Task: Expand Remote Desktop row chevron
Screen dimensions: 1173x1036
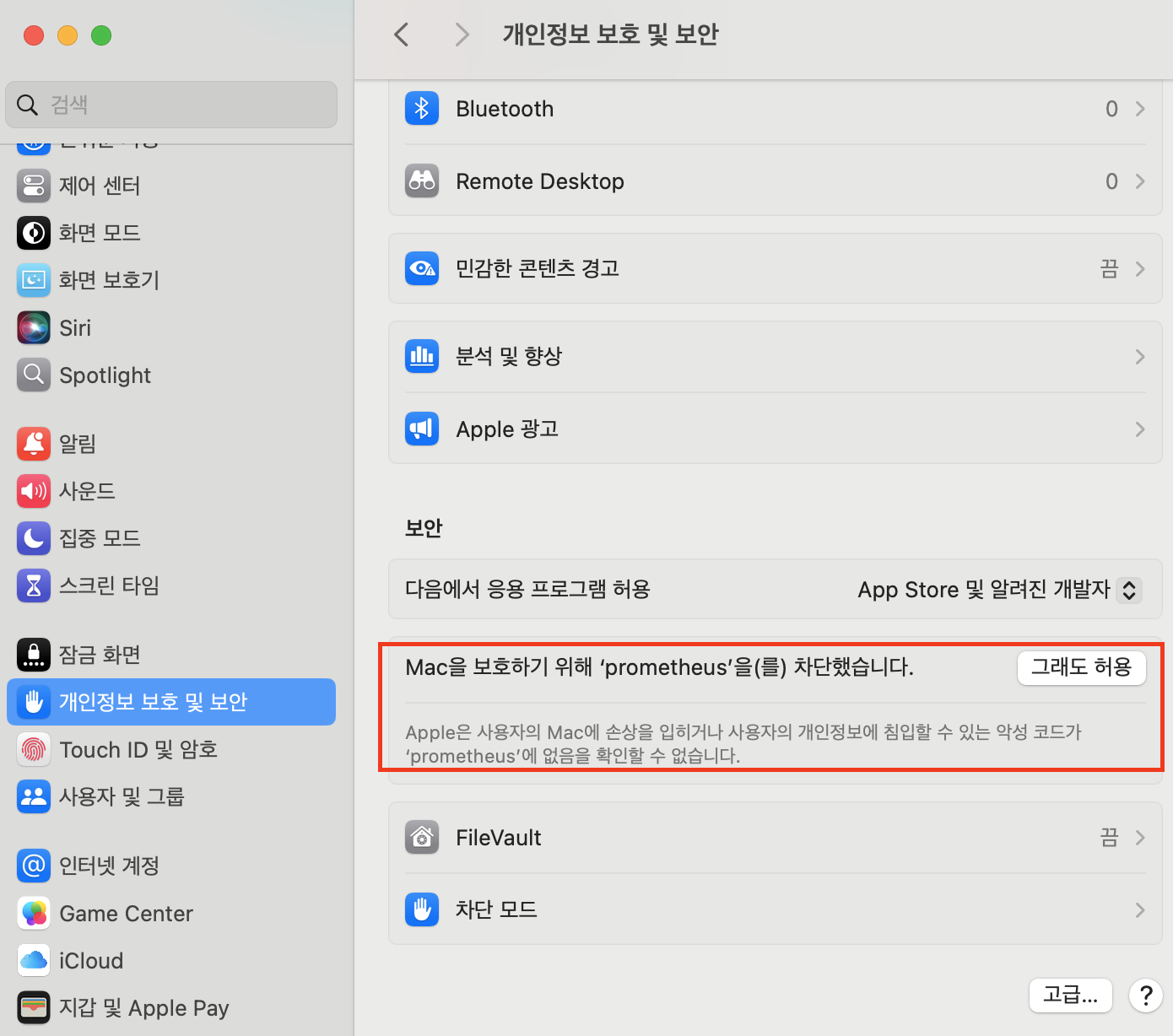Action: [1140, 181]
